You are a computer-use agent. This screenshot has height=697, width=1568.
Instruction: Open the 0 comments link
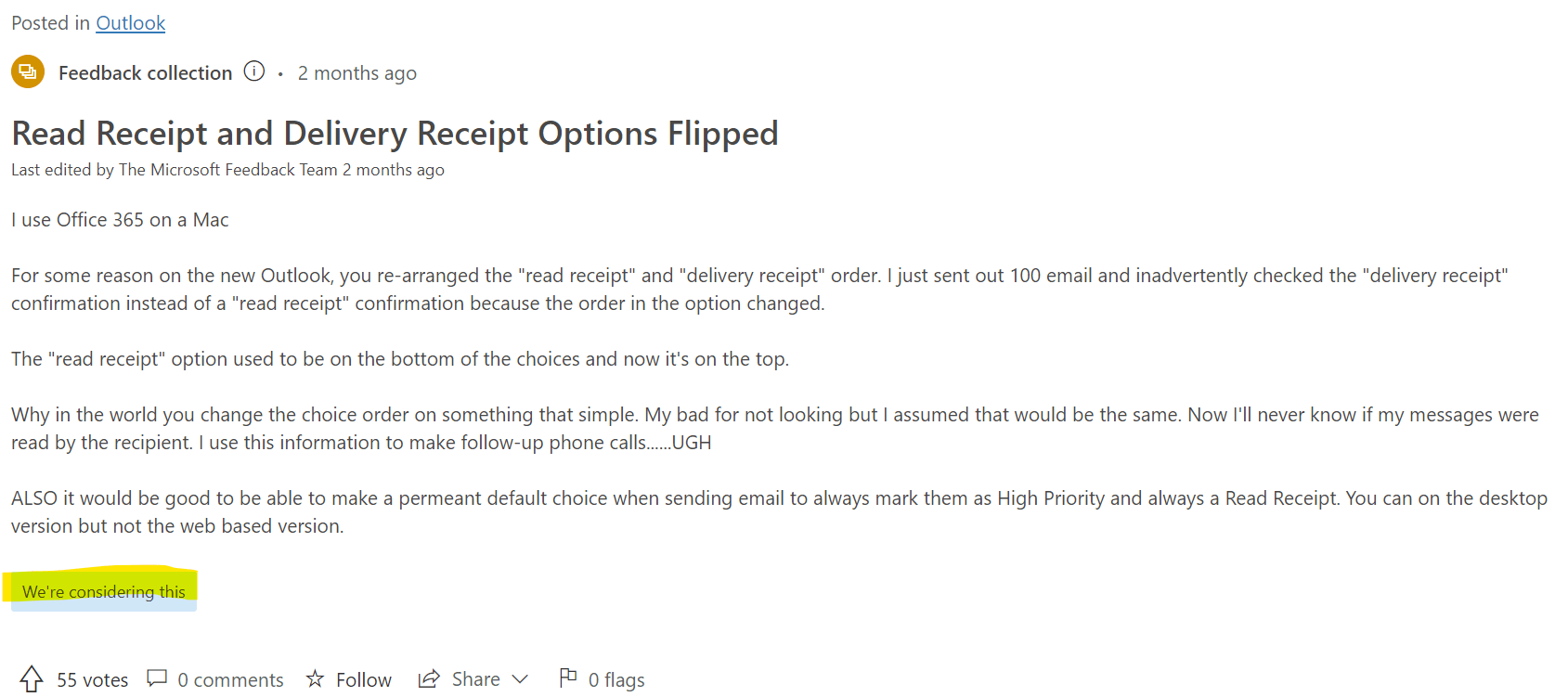(231, 680)
